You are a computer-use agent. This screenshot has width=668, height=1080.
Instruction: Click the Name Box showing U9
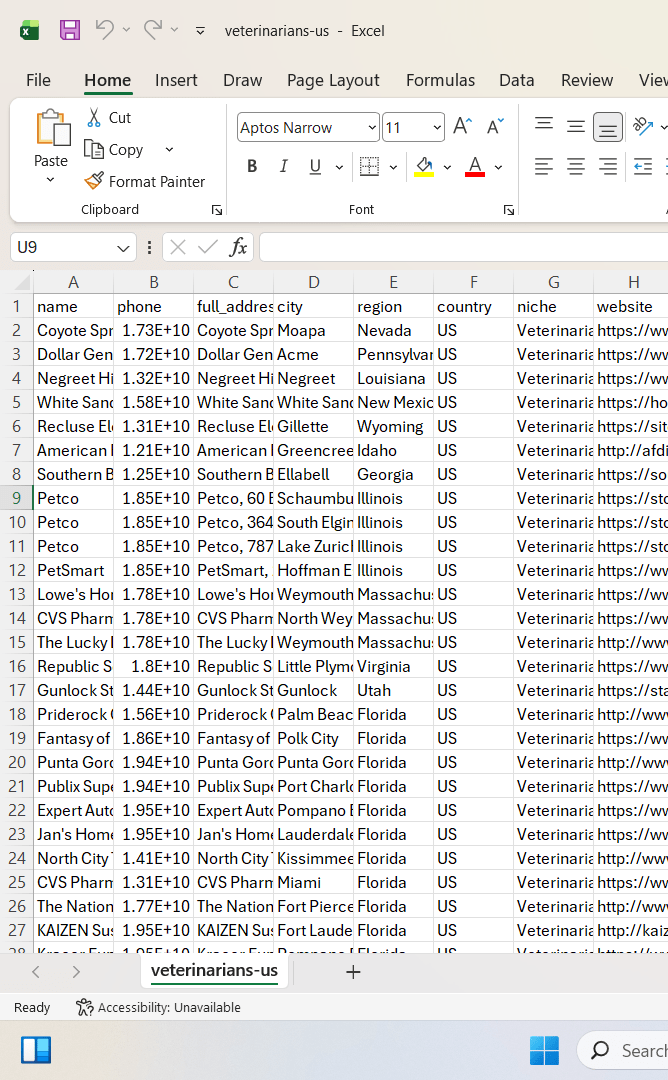click(x=63, y=247)
